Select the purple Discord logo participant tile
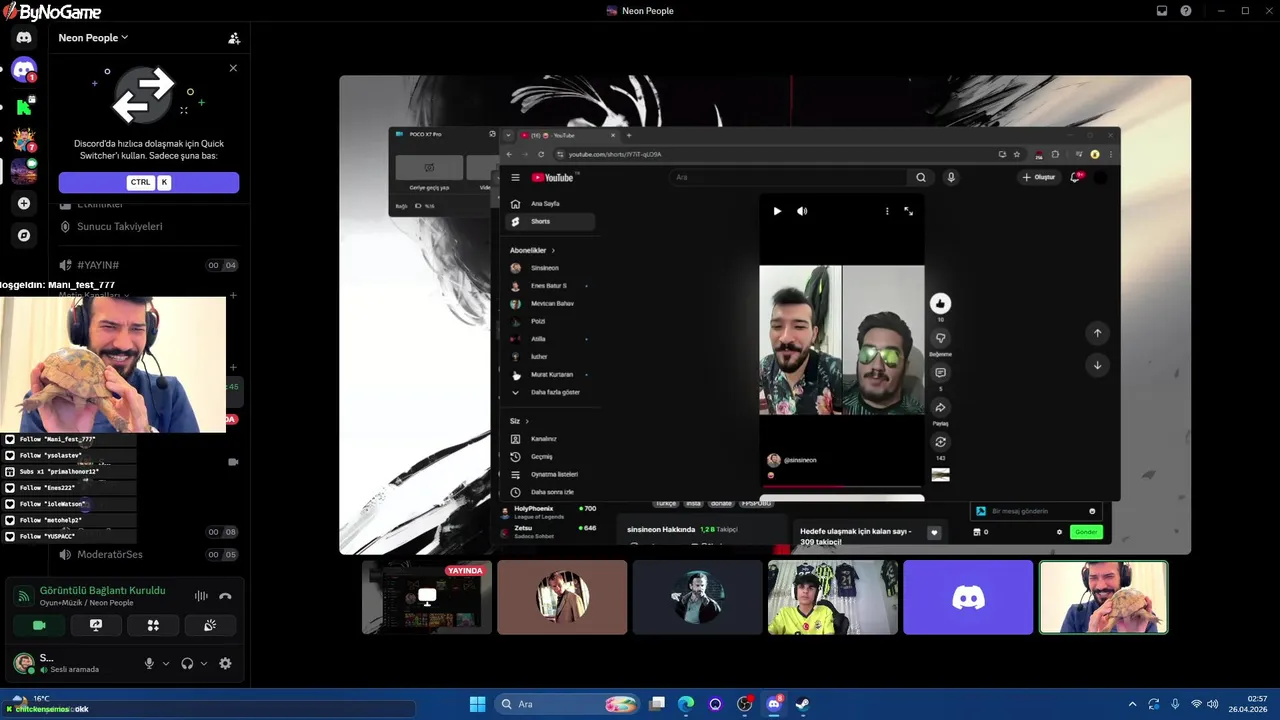Screen dimensions: 1280x720 coord(968,597)
